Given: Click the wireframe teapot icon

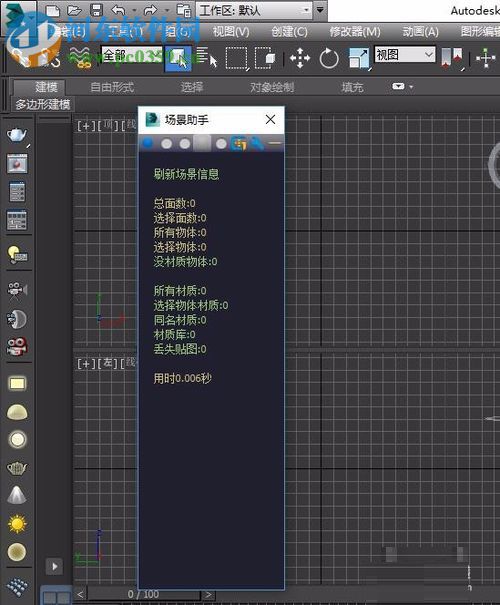Looking at the screenshot, I should tap(17, 468).
